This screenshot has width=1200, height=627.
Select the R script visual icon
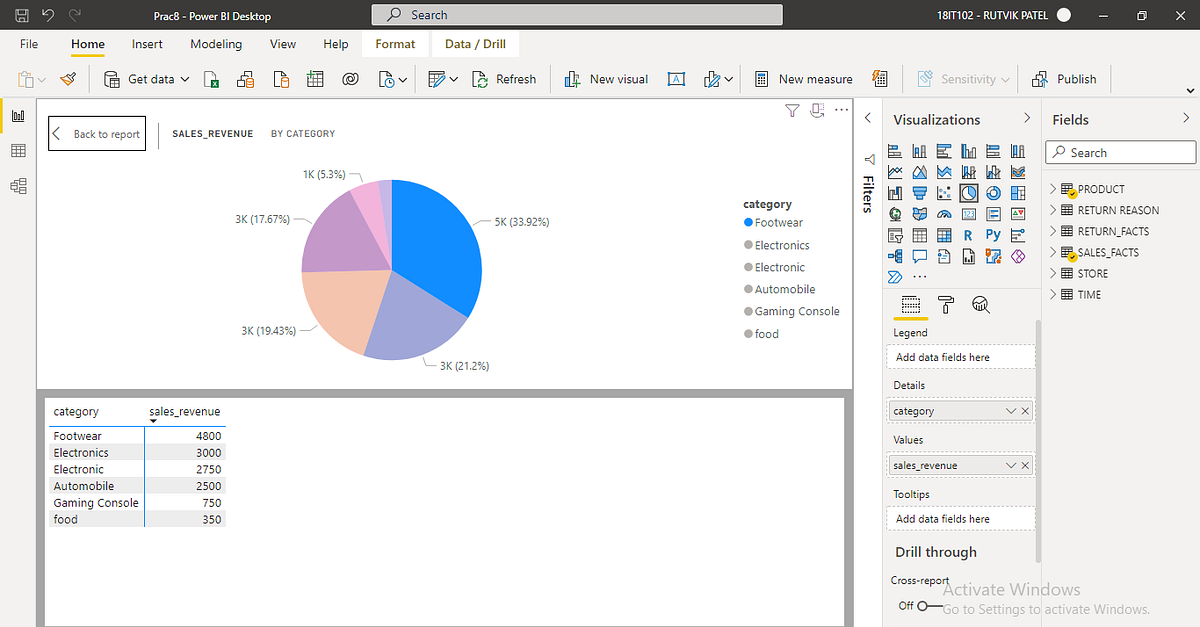968,234
